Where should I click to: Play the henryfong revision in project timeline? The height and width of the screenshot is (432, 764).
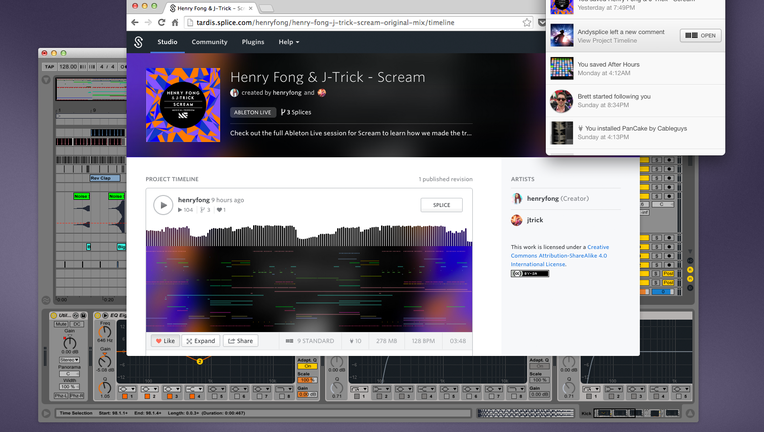click(x=163, y=205)
